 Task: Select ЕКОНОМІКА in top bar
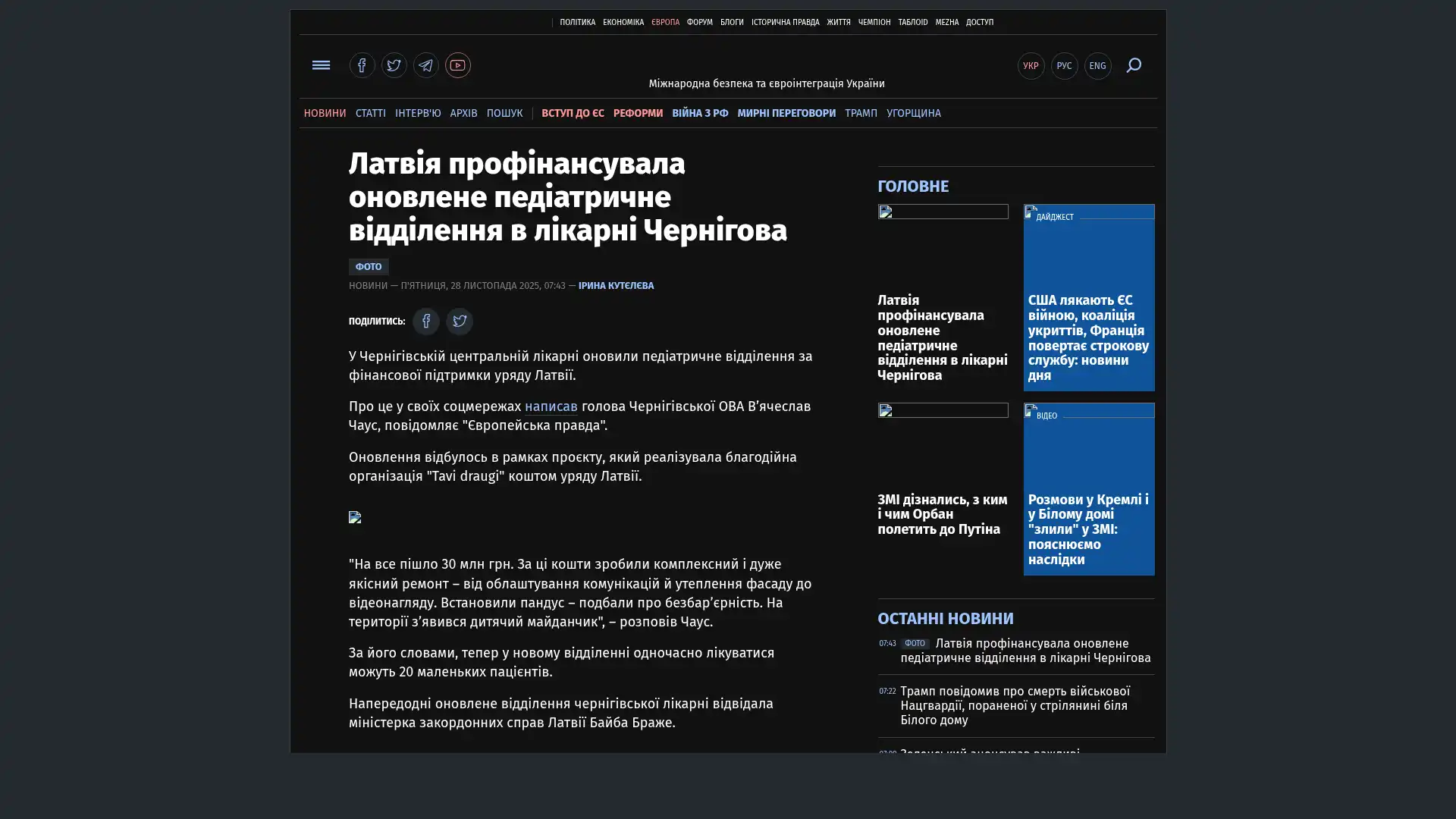(x=623, y=23)
